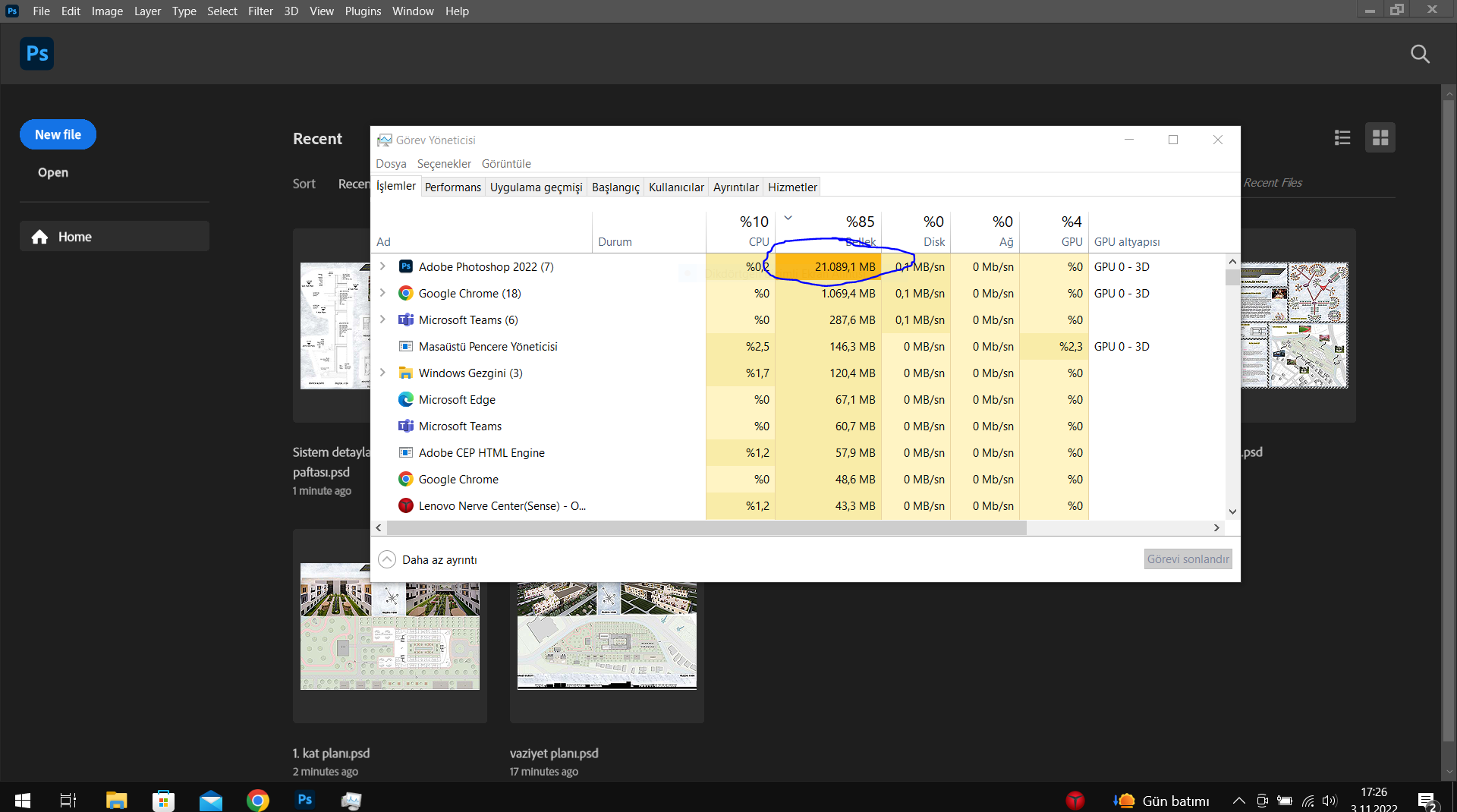The image size is (1457, 812).
Task: Expand the Google Chrome (18) process group
Action: (382, 293)
